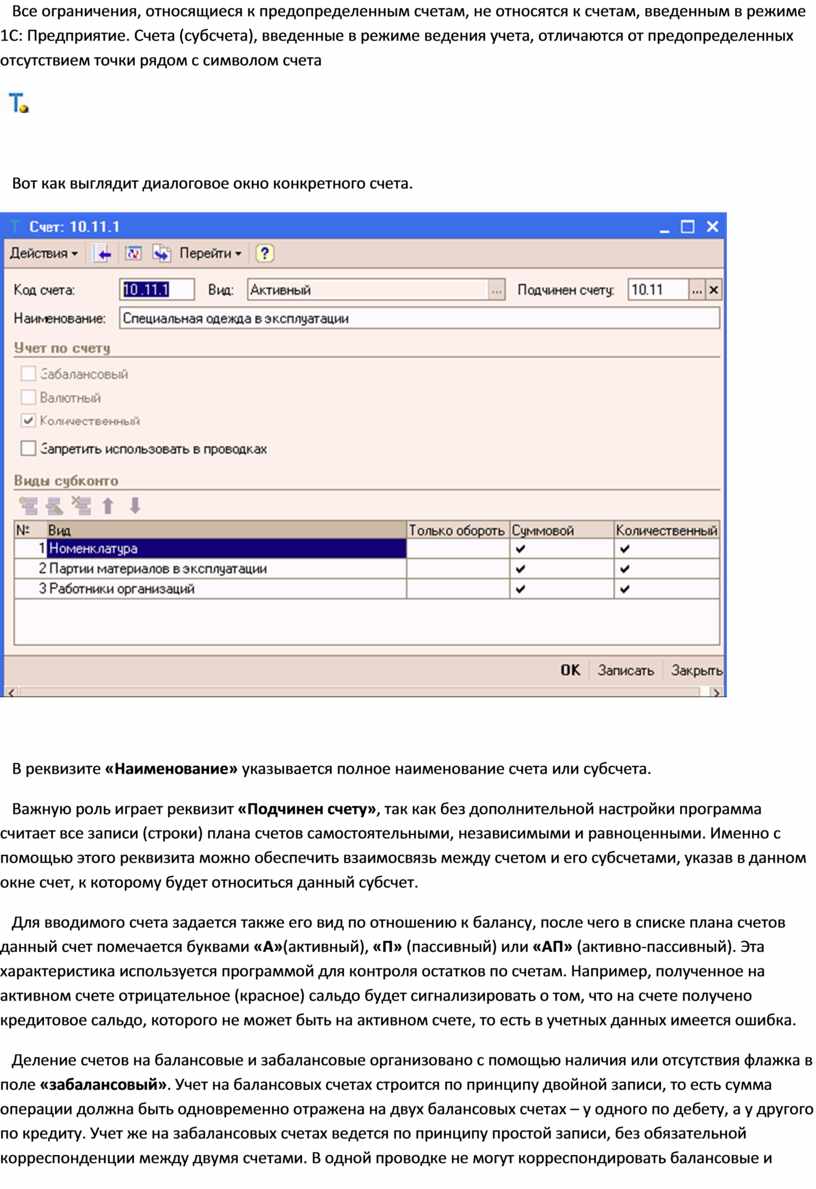Image resolution: width=816 pixels, height=1189 pixels.
Task: Click the Записать button
Action: click(x=626, y=670)
